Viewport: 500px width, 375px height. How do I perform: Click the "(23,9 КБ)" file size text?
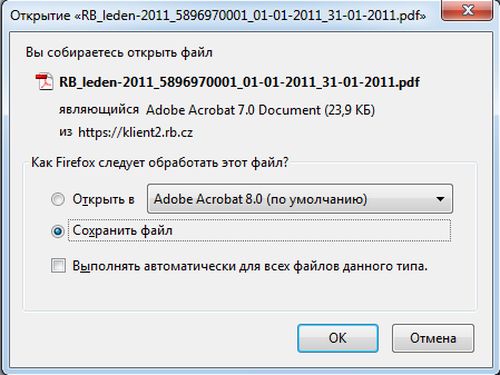pos(350,110)
